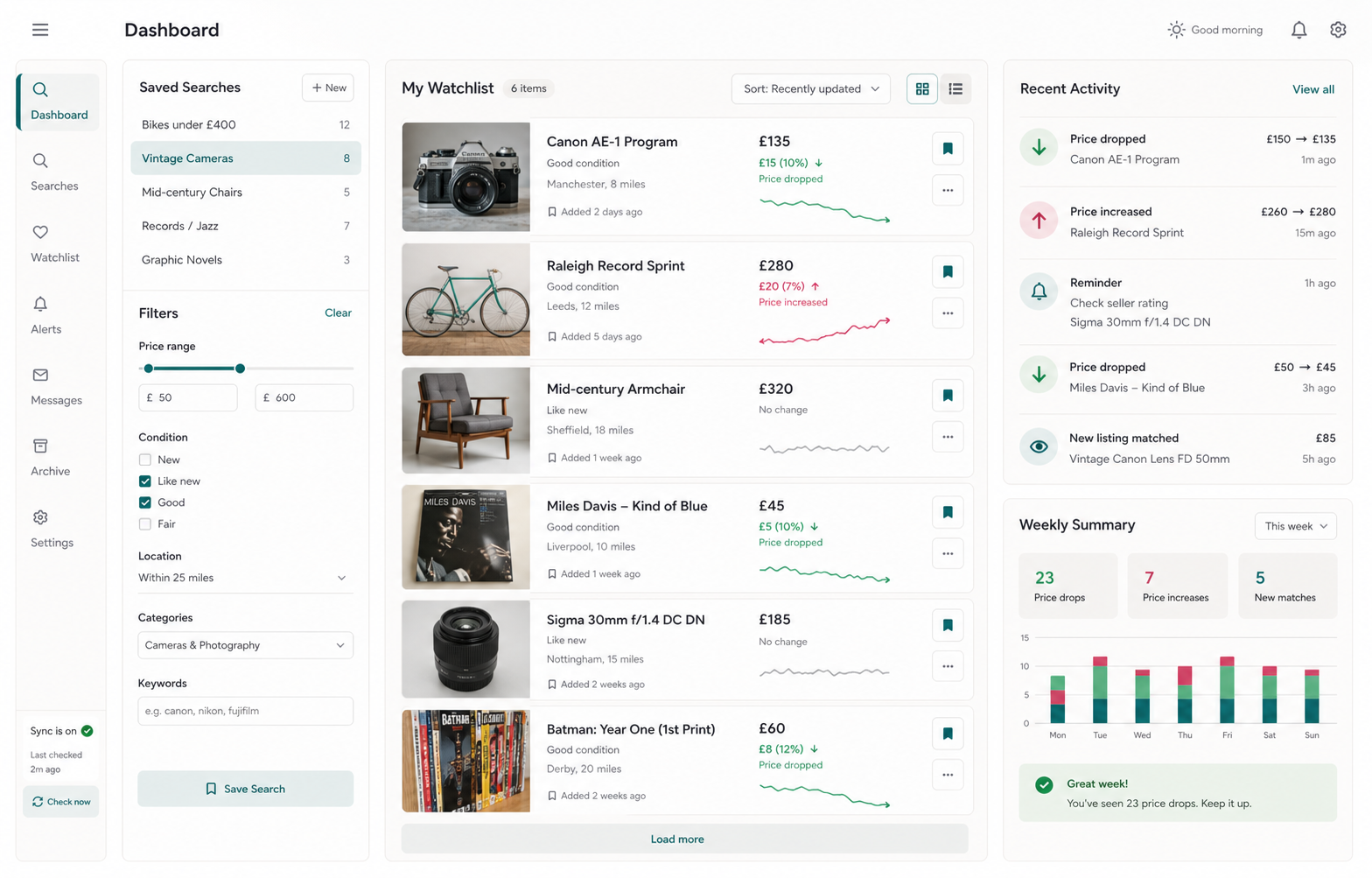Select Records / Jazz saved search

click(x=245, y=226)
